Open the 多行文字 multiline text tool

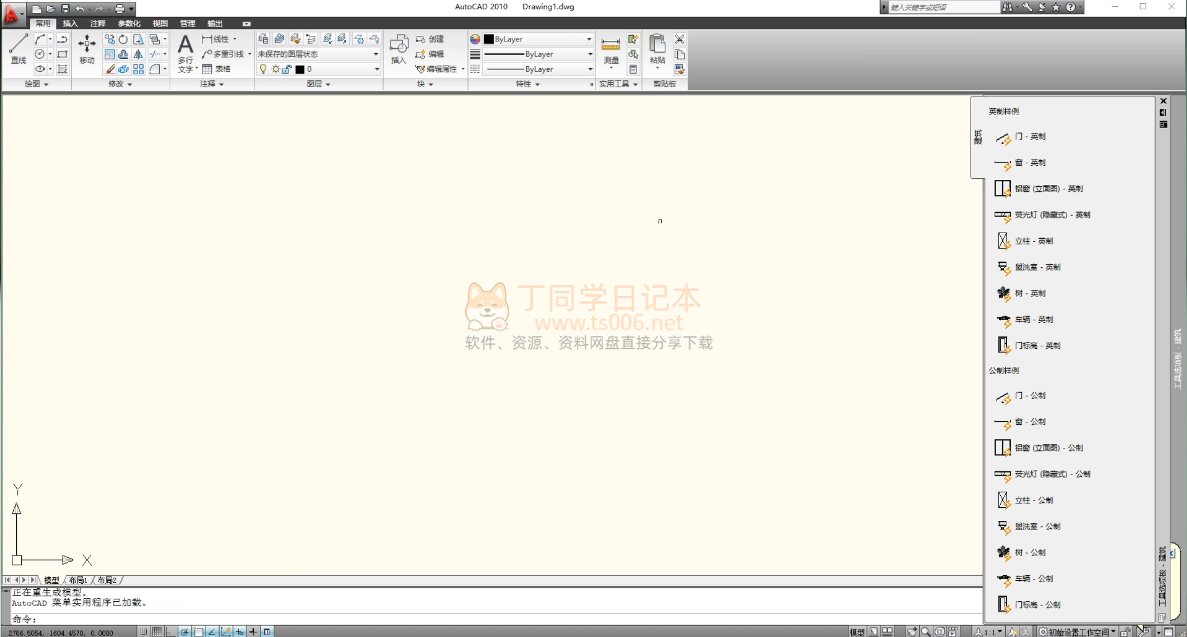pyautogui.click(x=185, y=53)
